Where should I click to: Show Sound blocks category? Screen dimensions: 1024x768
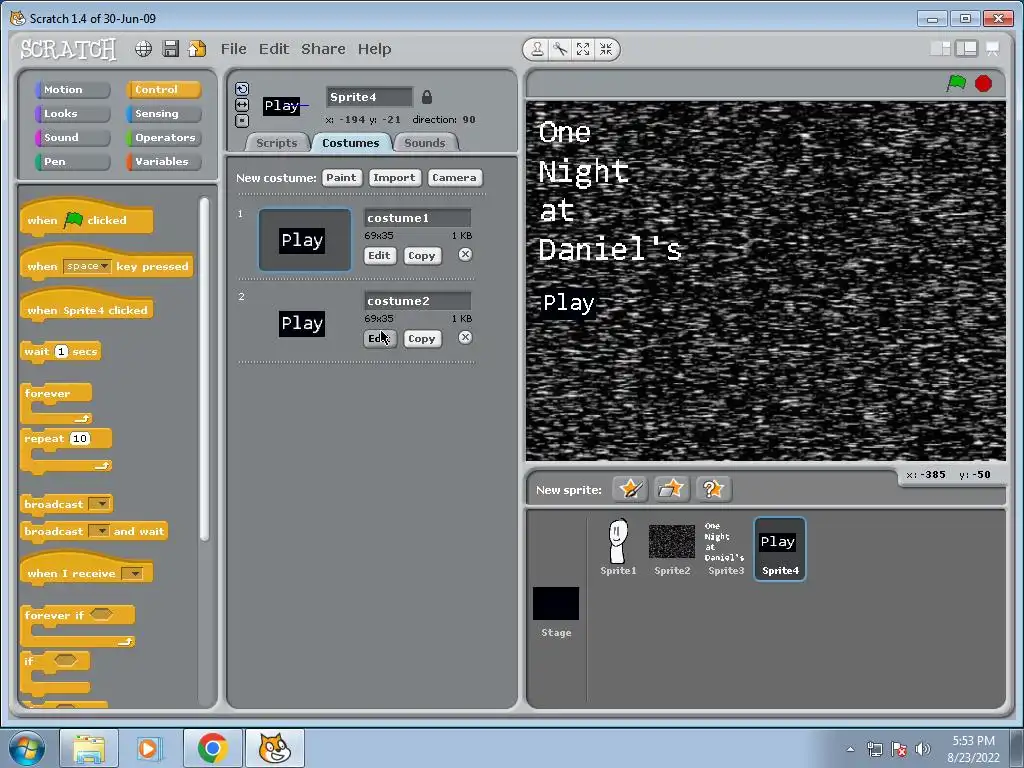coord(72,138)
